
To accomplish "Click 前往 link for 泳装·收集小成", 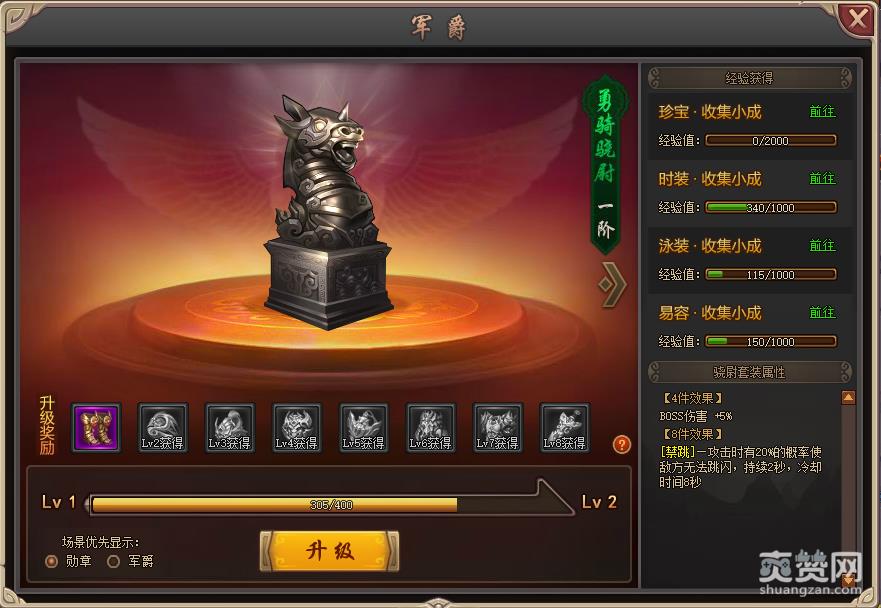I will [x=822, y=246].
